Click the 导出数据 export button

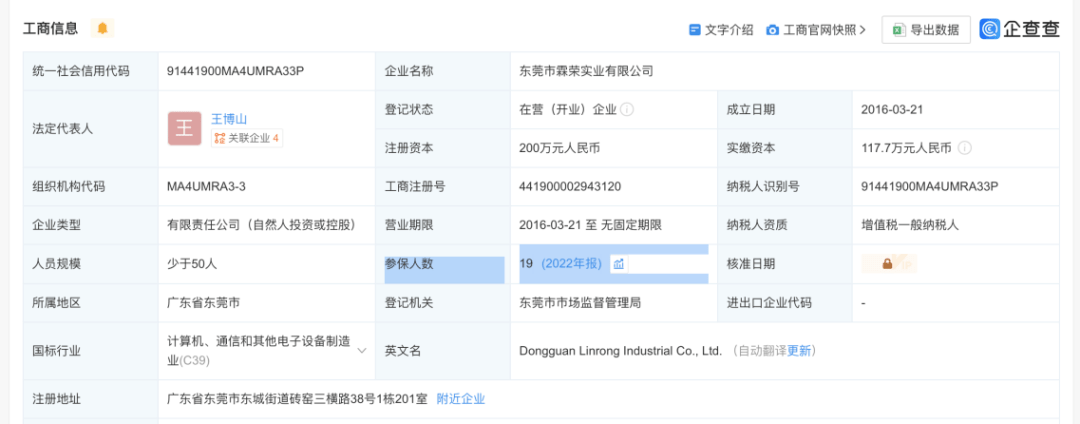click(x=926, y=30)
